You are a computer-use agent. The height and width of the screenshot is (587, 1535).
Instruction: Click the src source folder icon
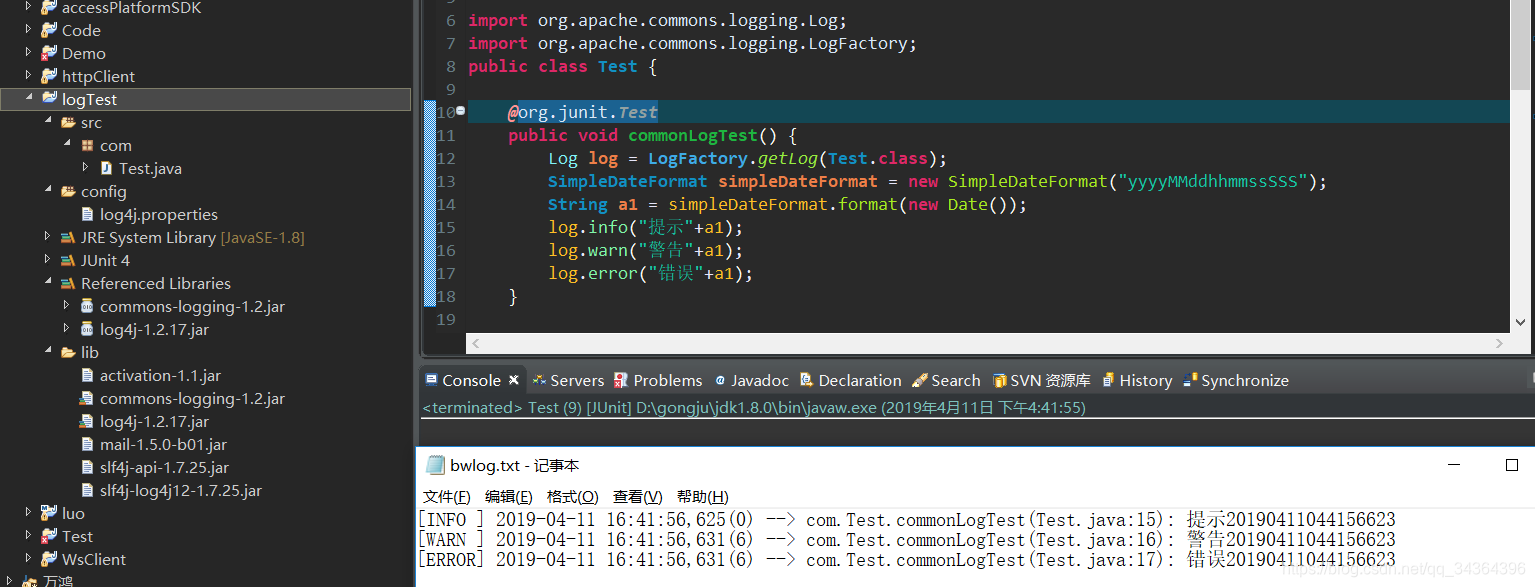(x=68, y=122)
